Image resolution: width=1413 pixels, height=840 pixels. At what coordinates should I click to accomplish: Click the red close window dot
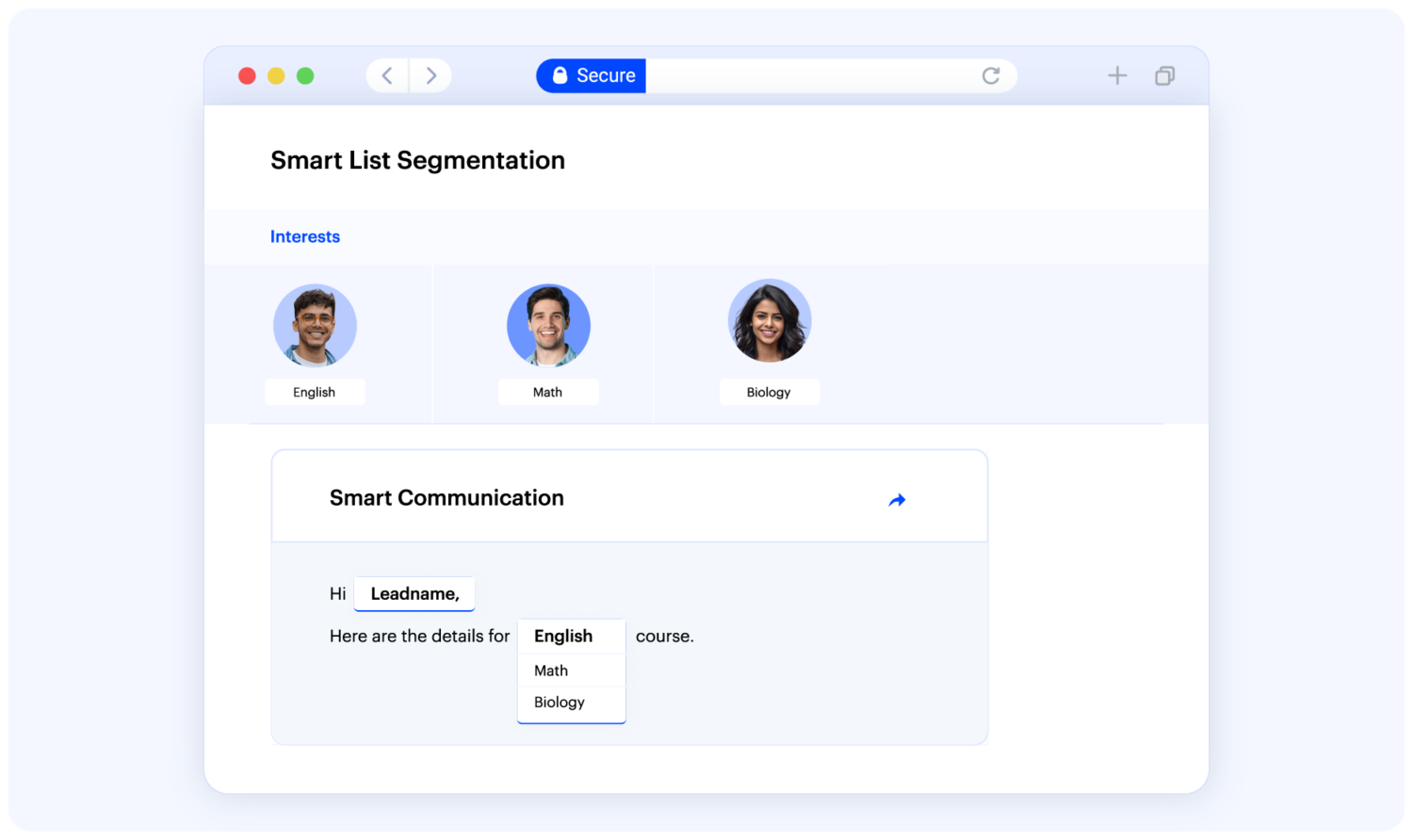247,76
